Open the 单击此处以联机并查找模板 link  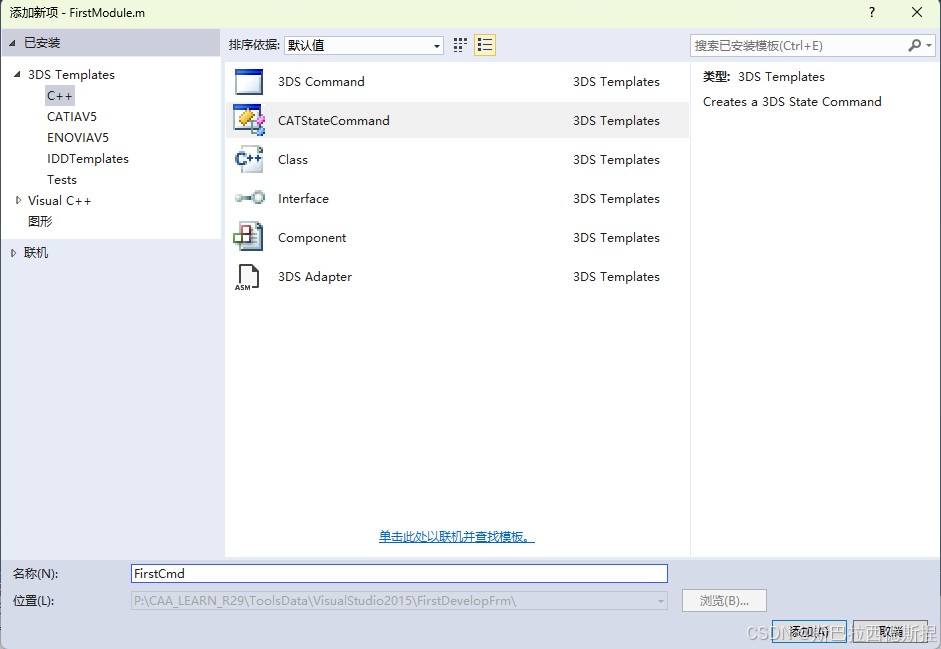[457, 536]
